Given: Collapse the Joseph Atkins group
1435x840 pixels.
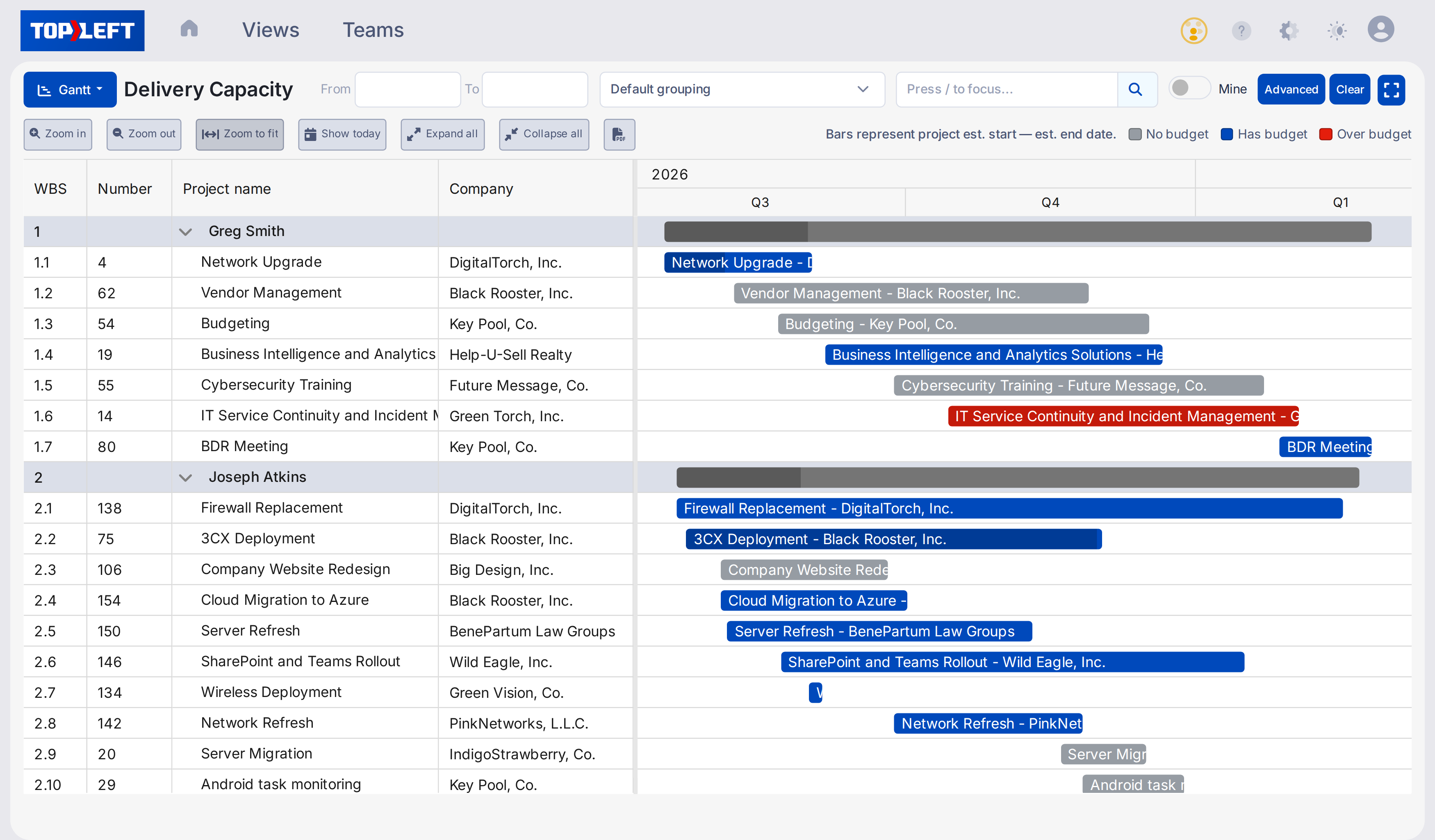Looking at the screenshot, I should click(x=185, y=477).
